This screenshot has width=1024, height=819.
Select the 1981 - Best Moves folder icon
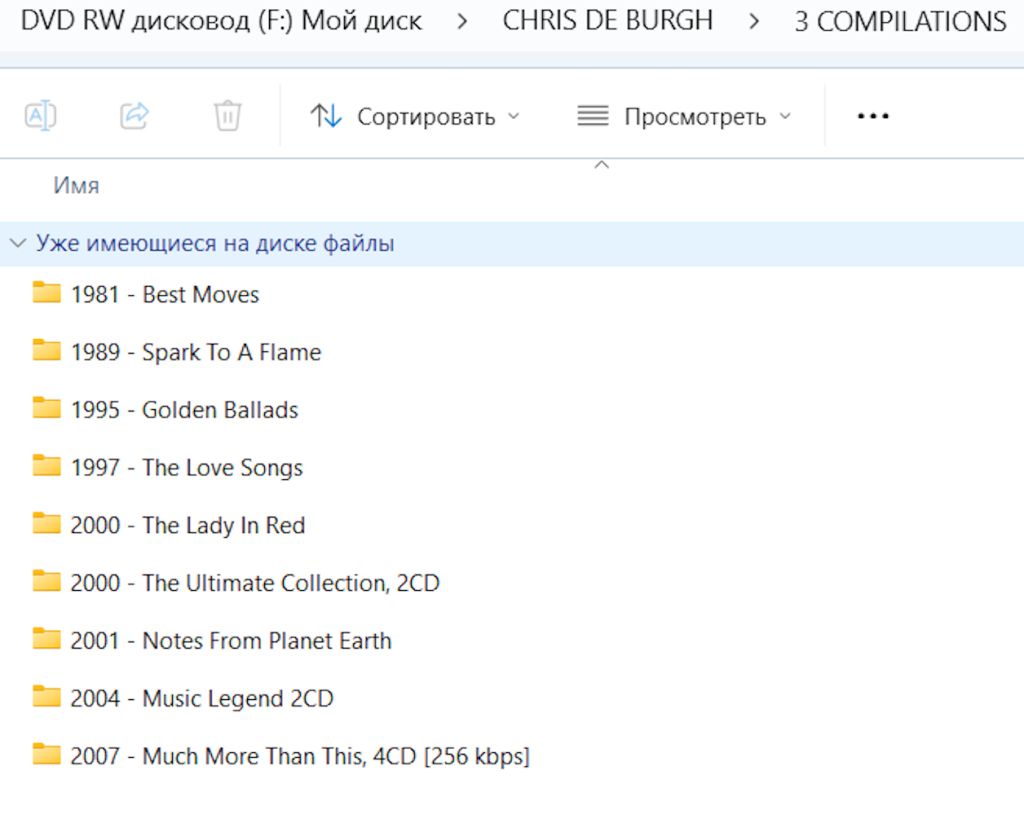[46, 293]
